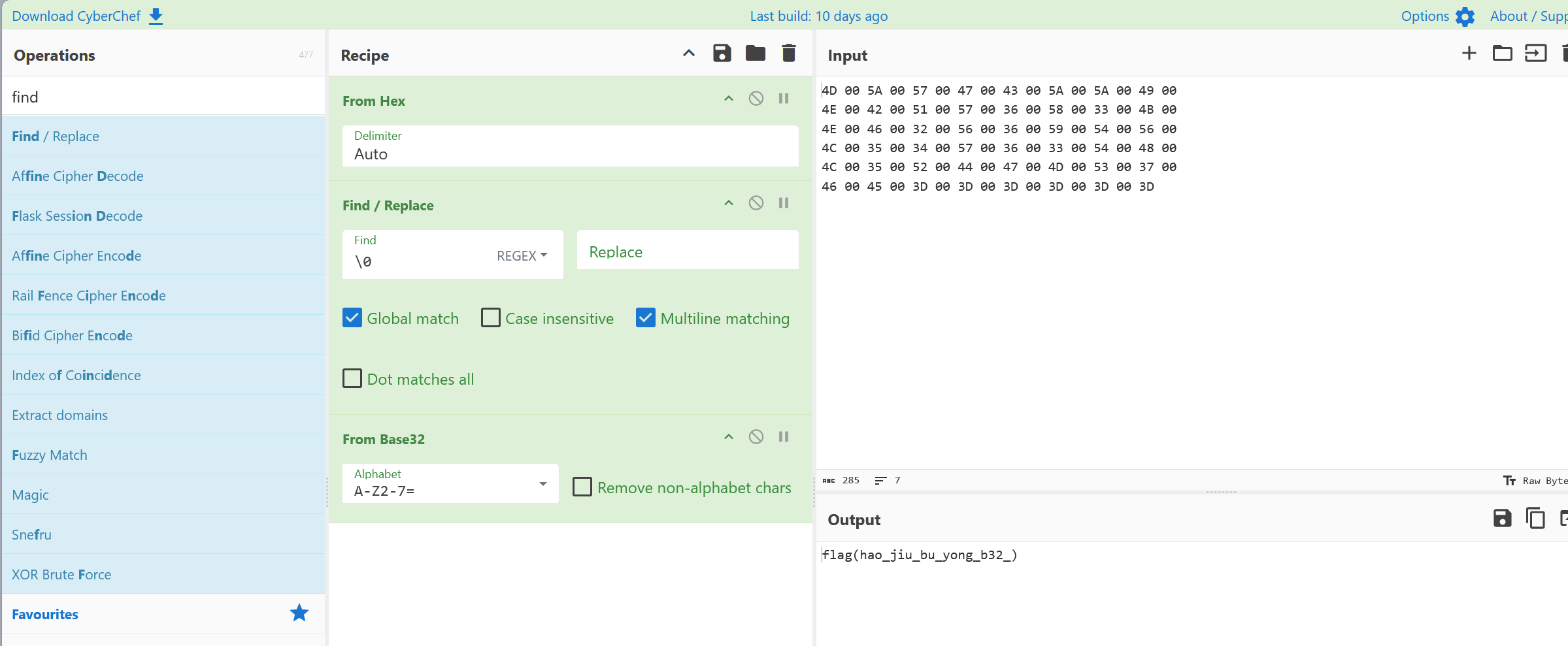
Task: Set breakpoint on Find / Replace
Action: tap(784, 203)
